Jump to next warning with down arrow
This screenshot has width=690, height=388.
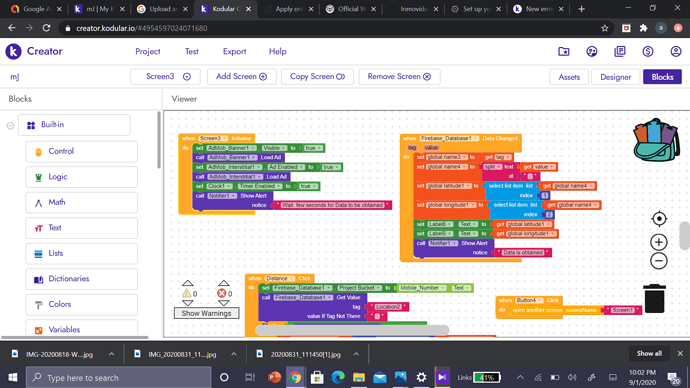(187, 303)
